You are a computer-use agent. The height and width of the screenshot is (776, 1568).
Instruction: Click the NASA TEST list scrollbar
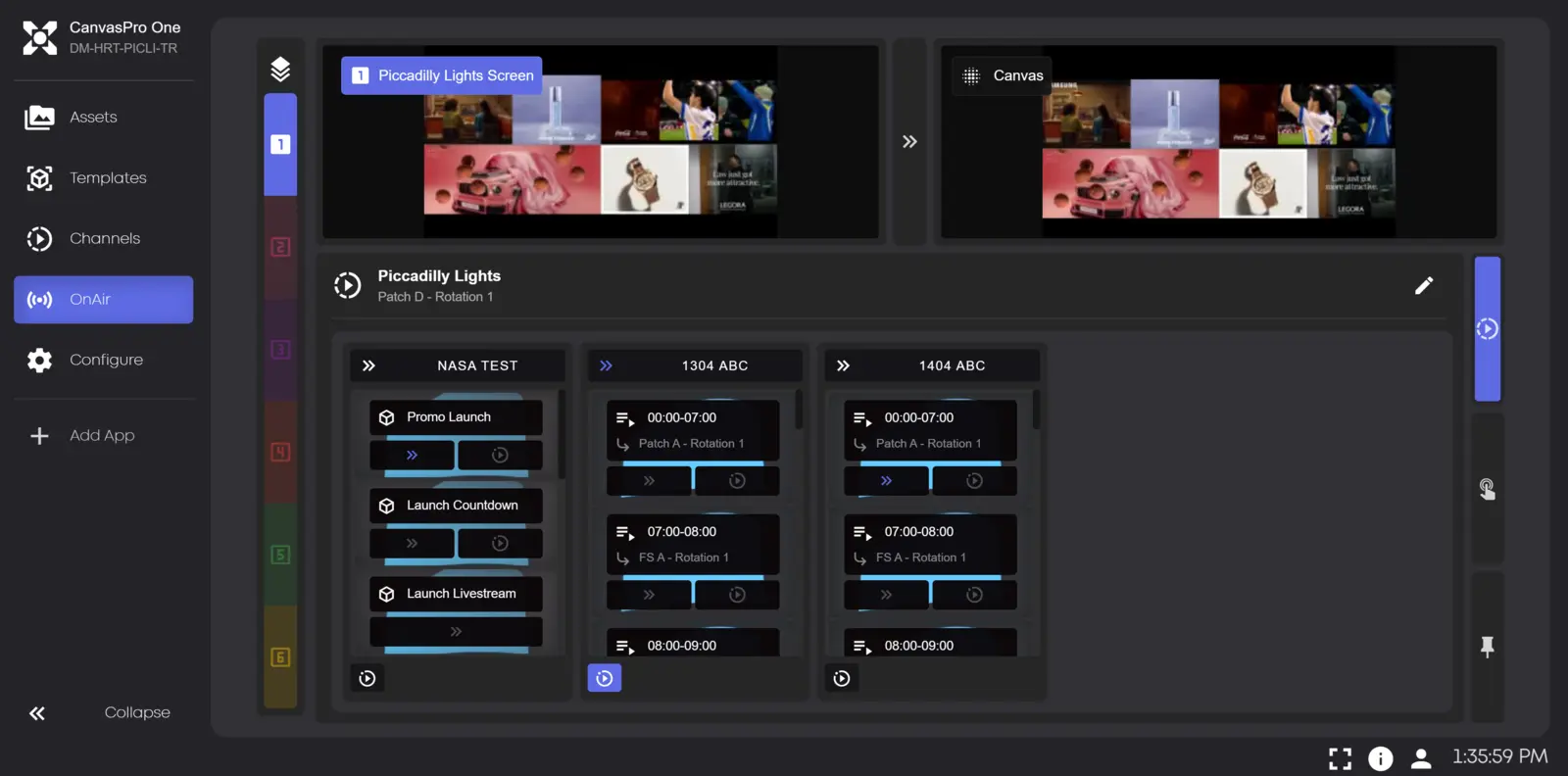tap(562, 434)
